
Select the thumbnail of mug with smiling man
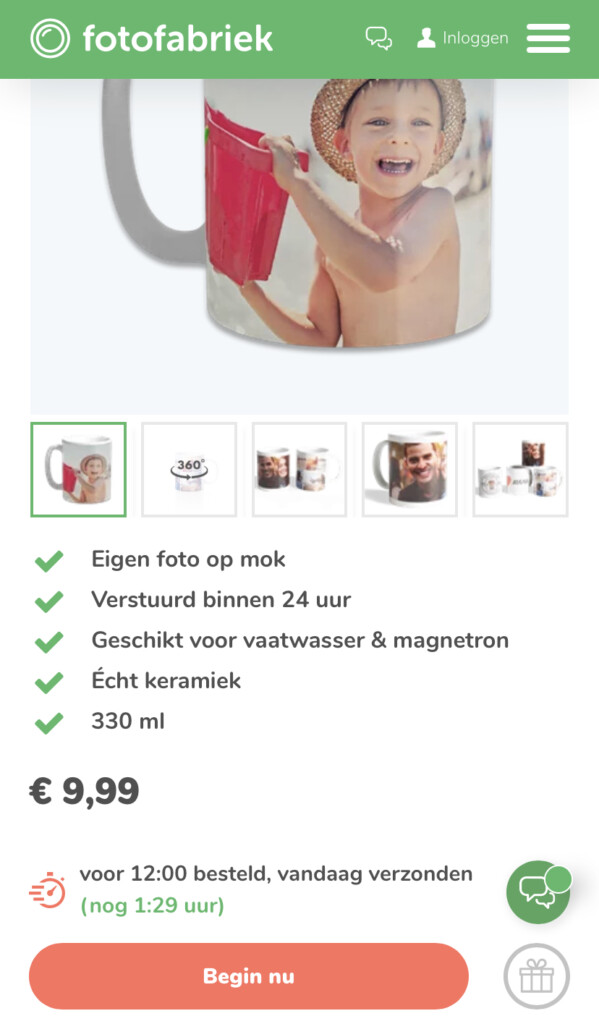point(410,470)
